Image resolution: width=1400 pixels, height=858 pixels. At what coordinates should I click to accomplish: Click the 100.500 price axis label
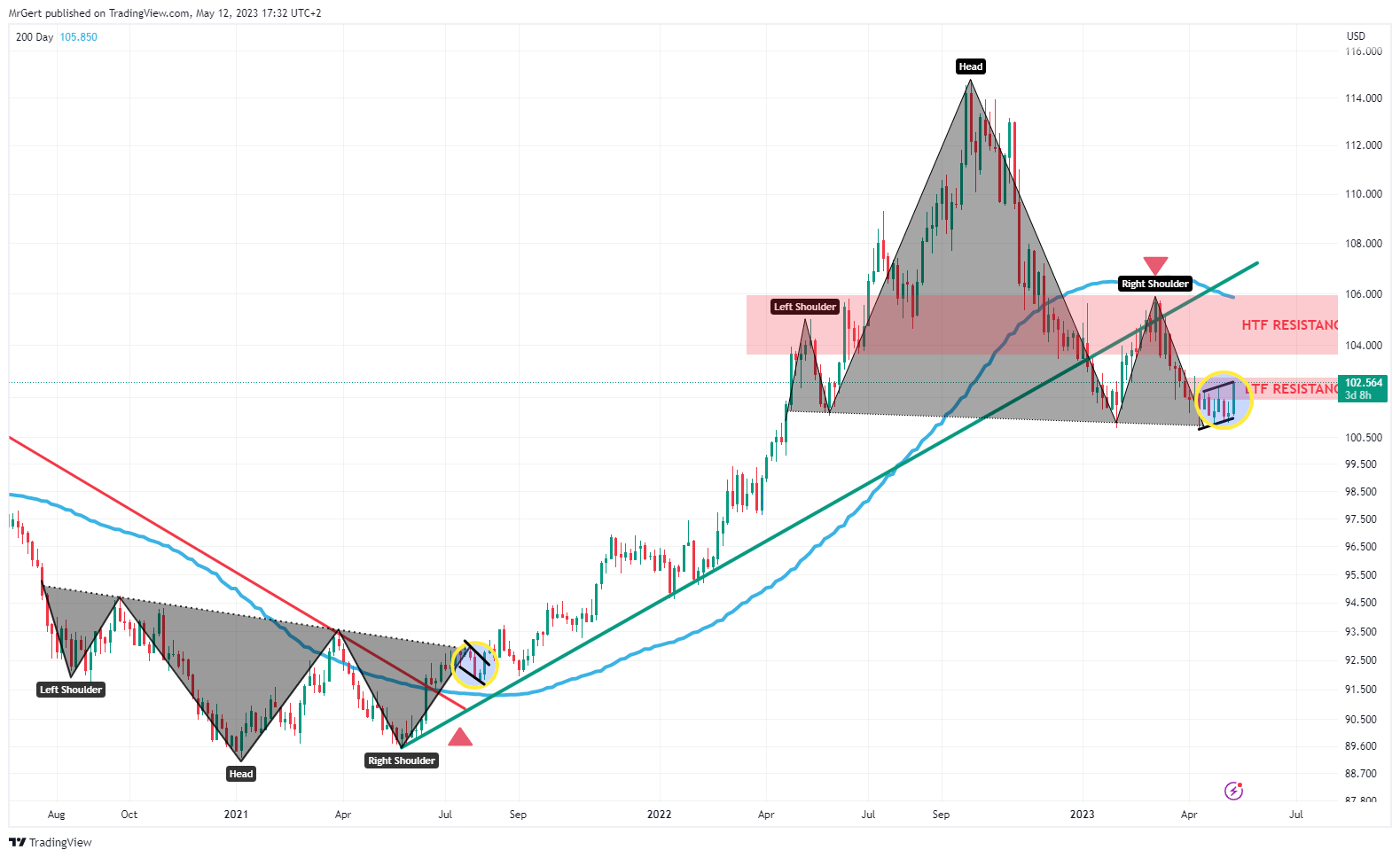tap(1364, 438)
